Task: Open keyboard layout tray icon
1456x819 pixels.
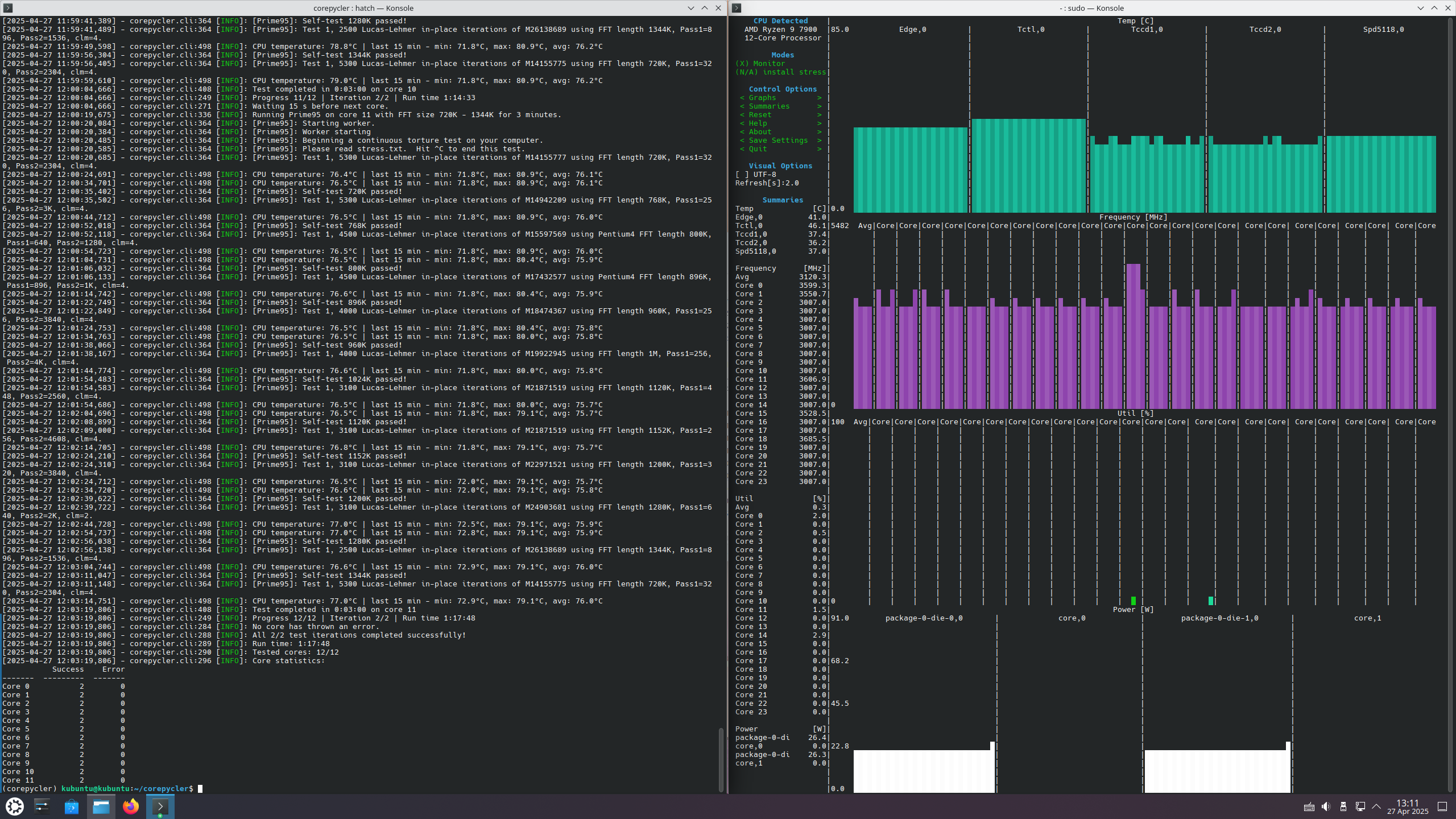Action: pos(1309,806)
